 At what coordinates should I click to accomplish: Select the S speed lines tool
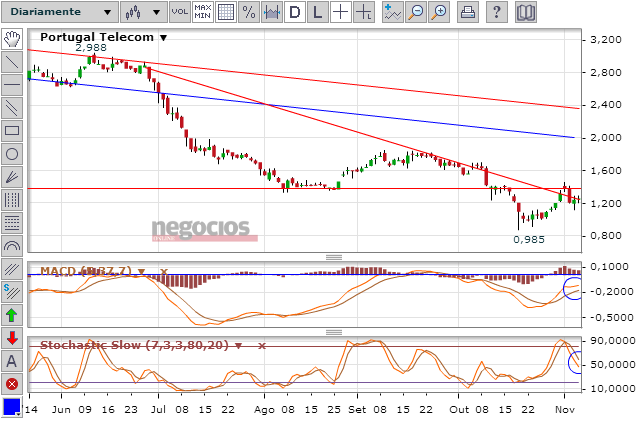pos(12,292)
